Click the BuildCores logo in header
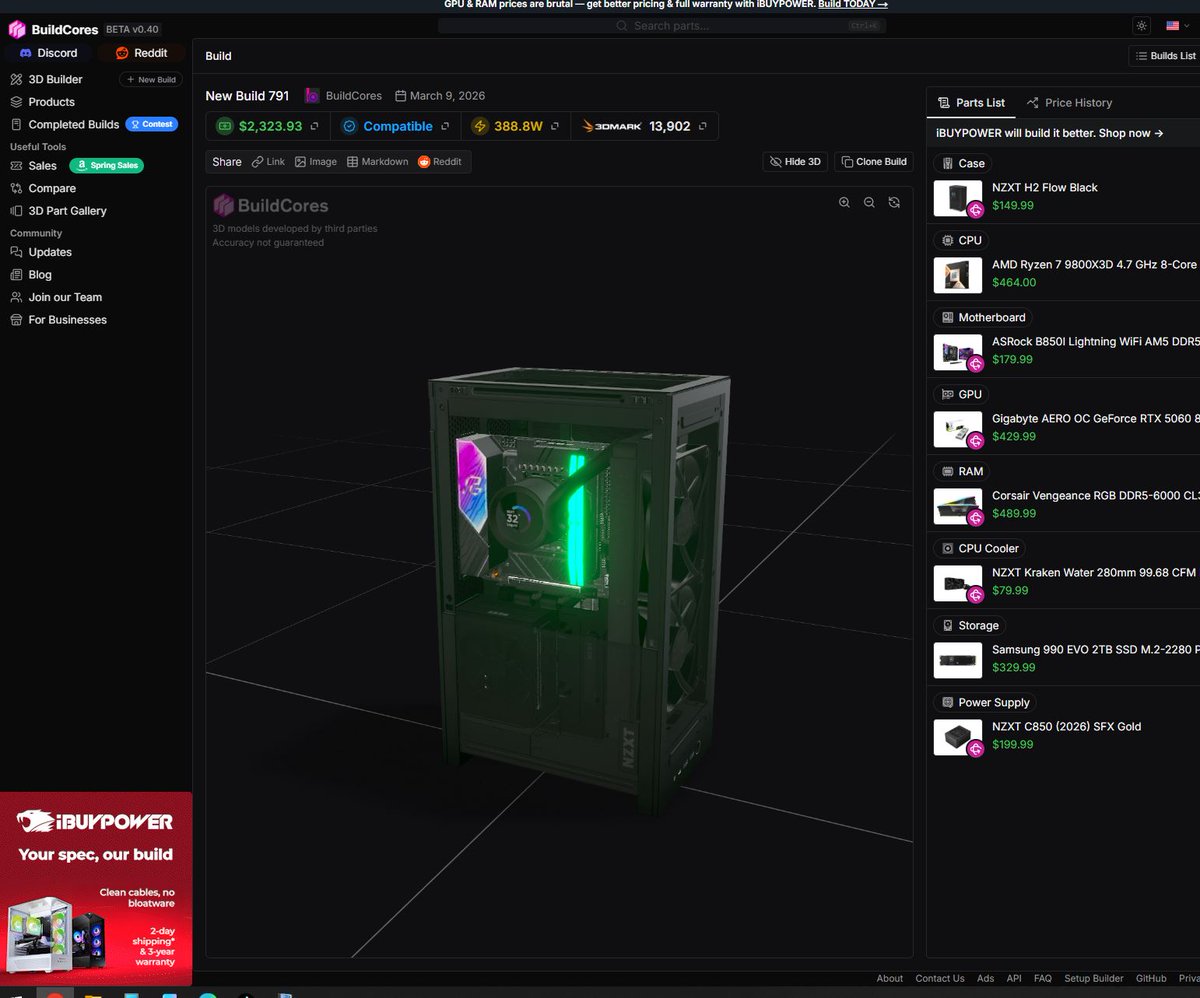Viewport: 1200px width, 998px height. click(53, 29)
